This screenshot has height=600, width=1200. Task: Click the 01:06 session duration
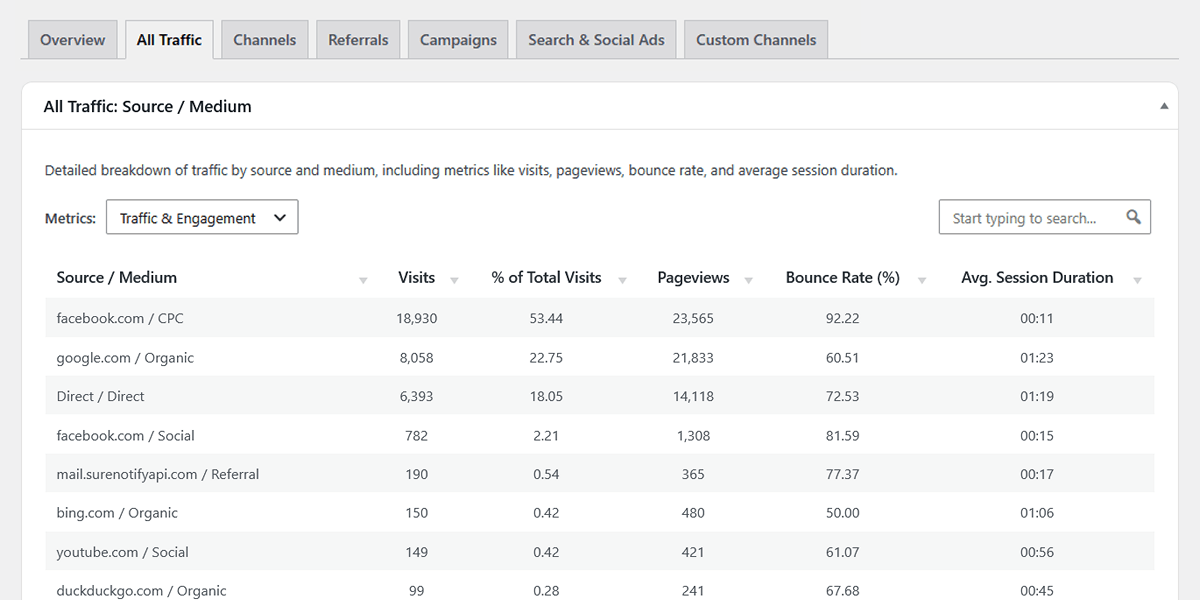click(1037, 513)
